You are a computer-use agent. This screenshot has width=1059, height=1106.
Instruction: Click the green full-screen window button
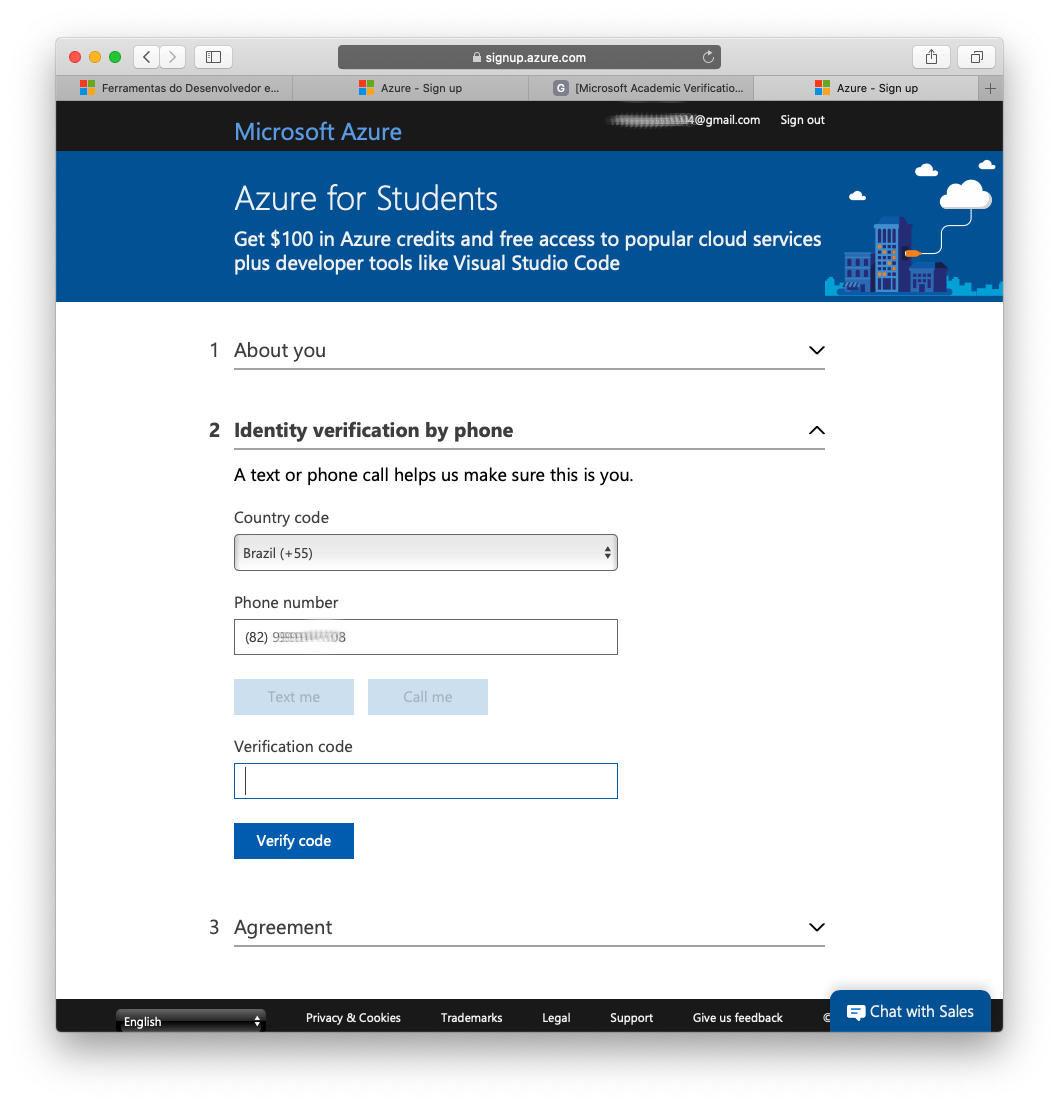[x=115, y=57]
